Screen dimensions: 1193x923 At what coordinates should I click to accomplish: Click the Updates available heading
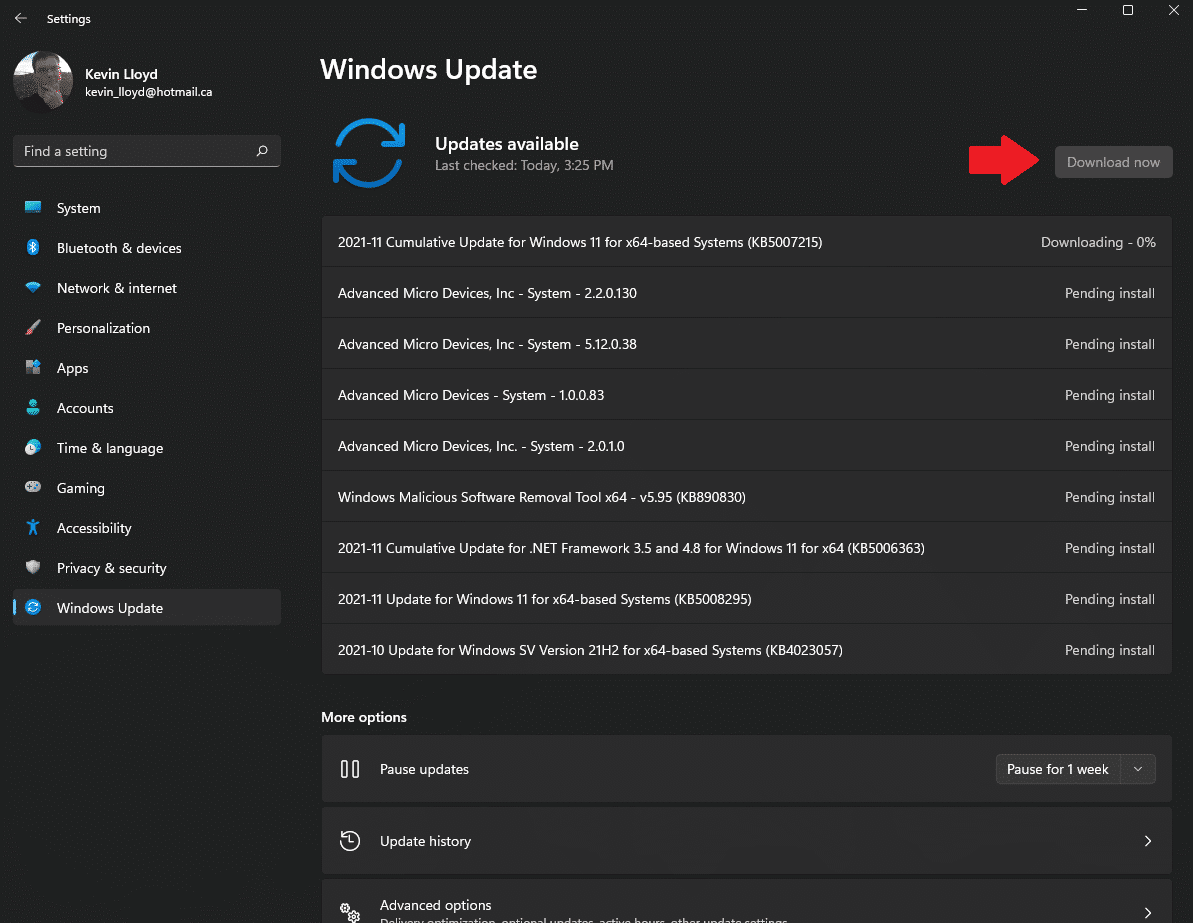click(507, 144)
